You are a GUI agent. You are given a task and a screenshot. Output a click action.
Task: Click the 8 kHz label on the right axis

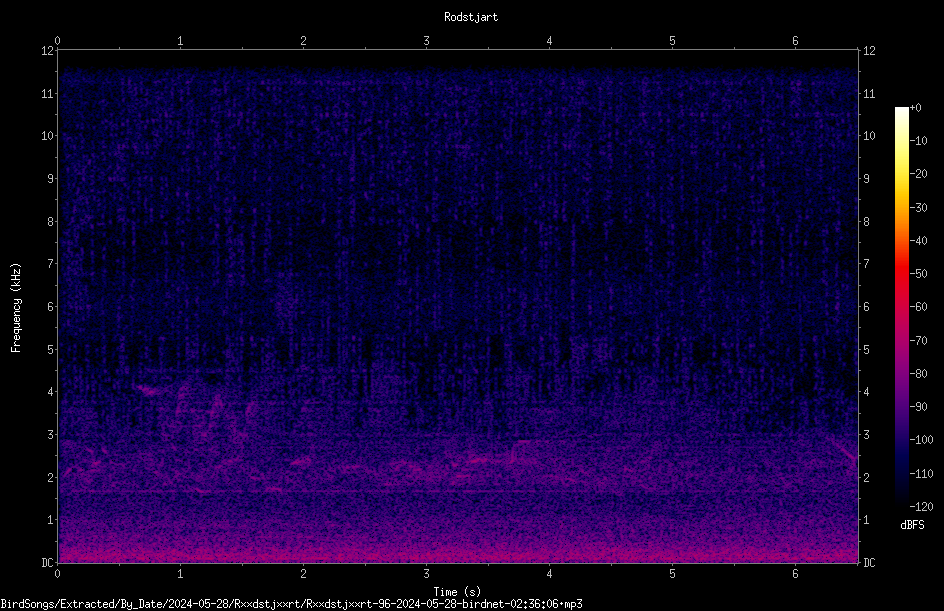866,222
